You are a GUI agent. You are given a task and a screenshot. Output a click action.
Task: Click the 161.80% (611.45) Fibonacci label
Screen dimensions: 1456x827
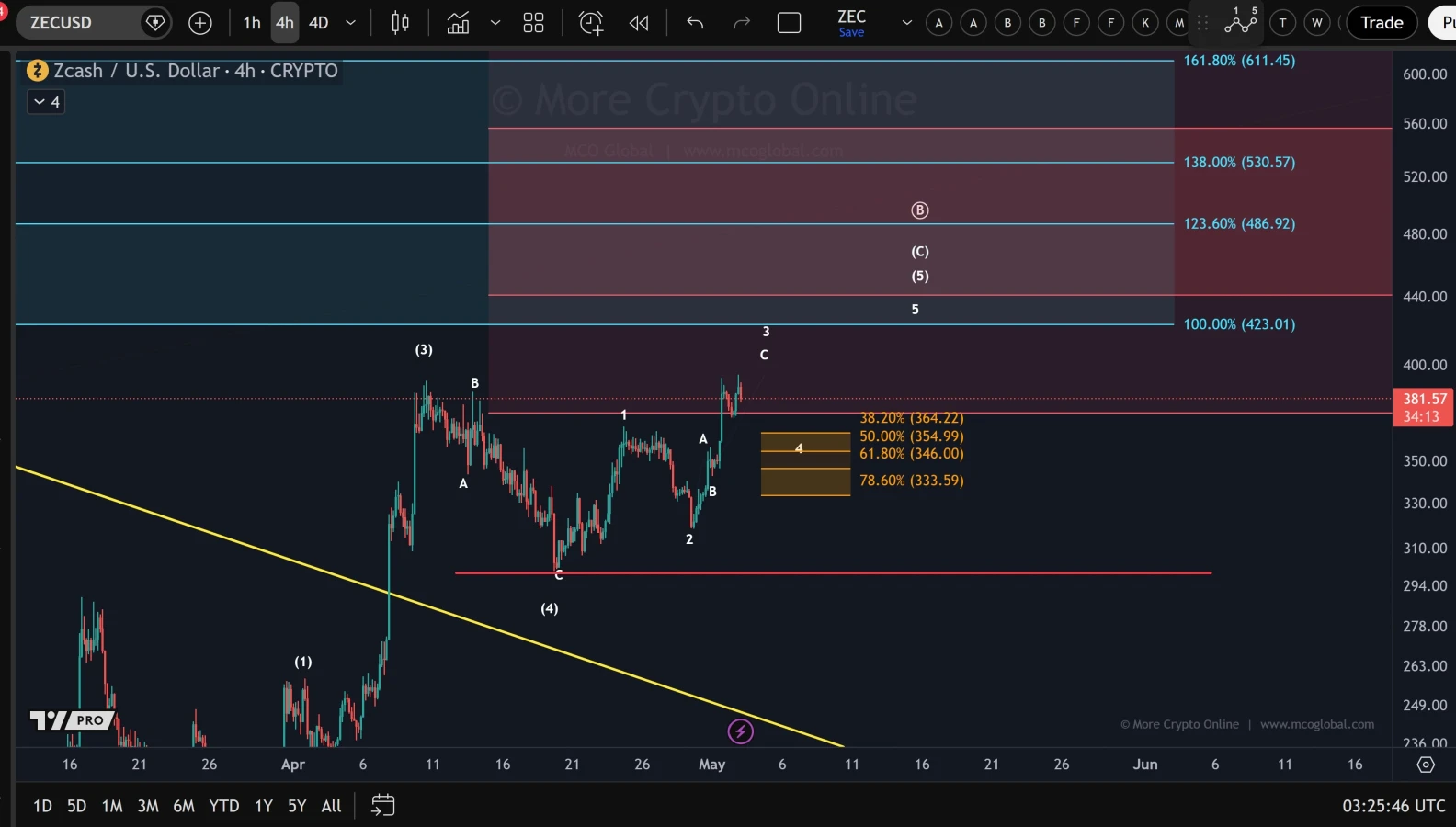(x=1239, y=61)
